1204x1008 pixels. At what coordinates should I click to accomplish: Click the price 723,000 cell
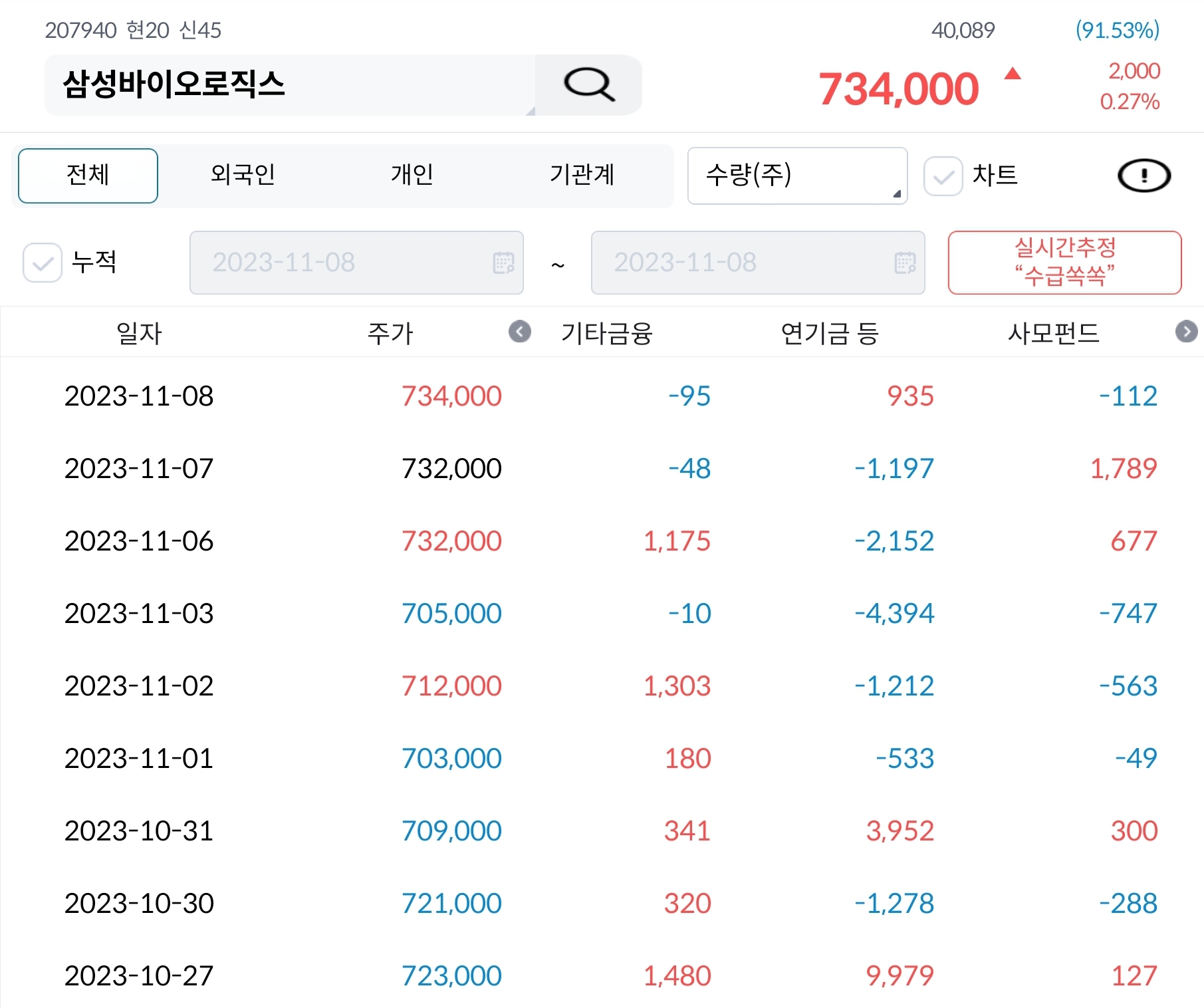pyautogui.click(x=451, y=976)
